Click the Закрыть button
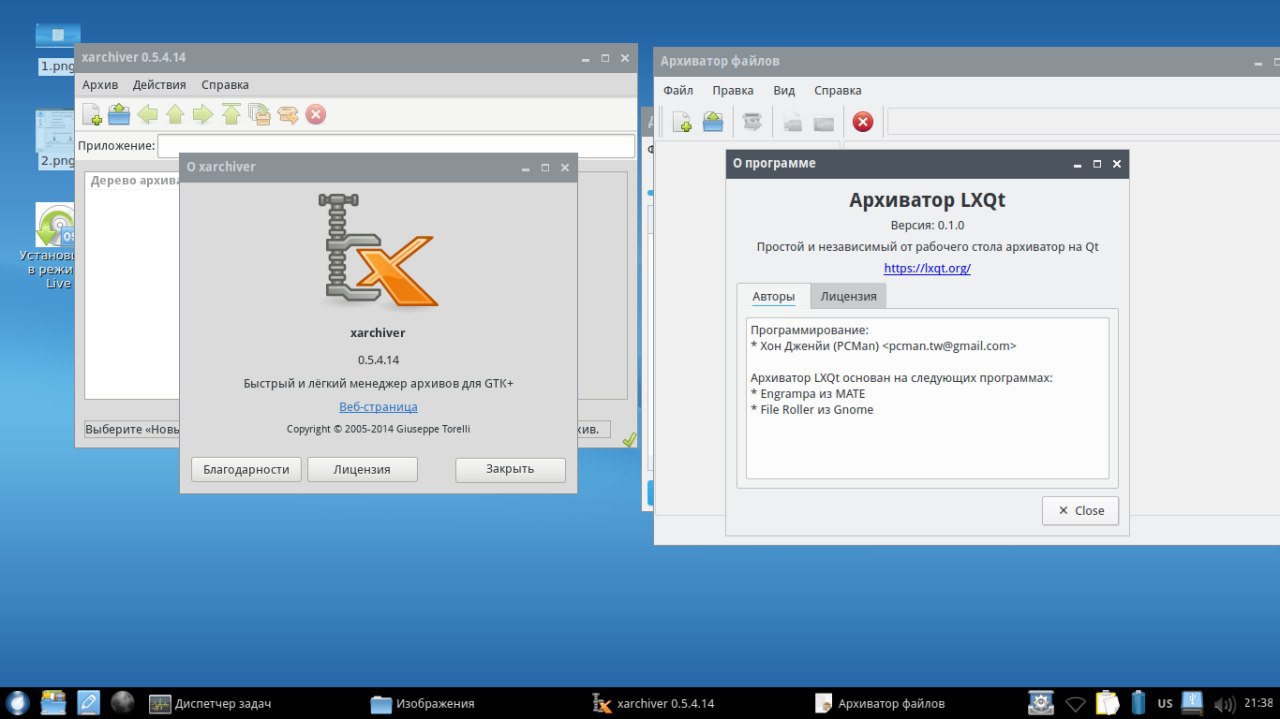 pos(510,469)
